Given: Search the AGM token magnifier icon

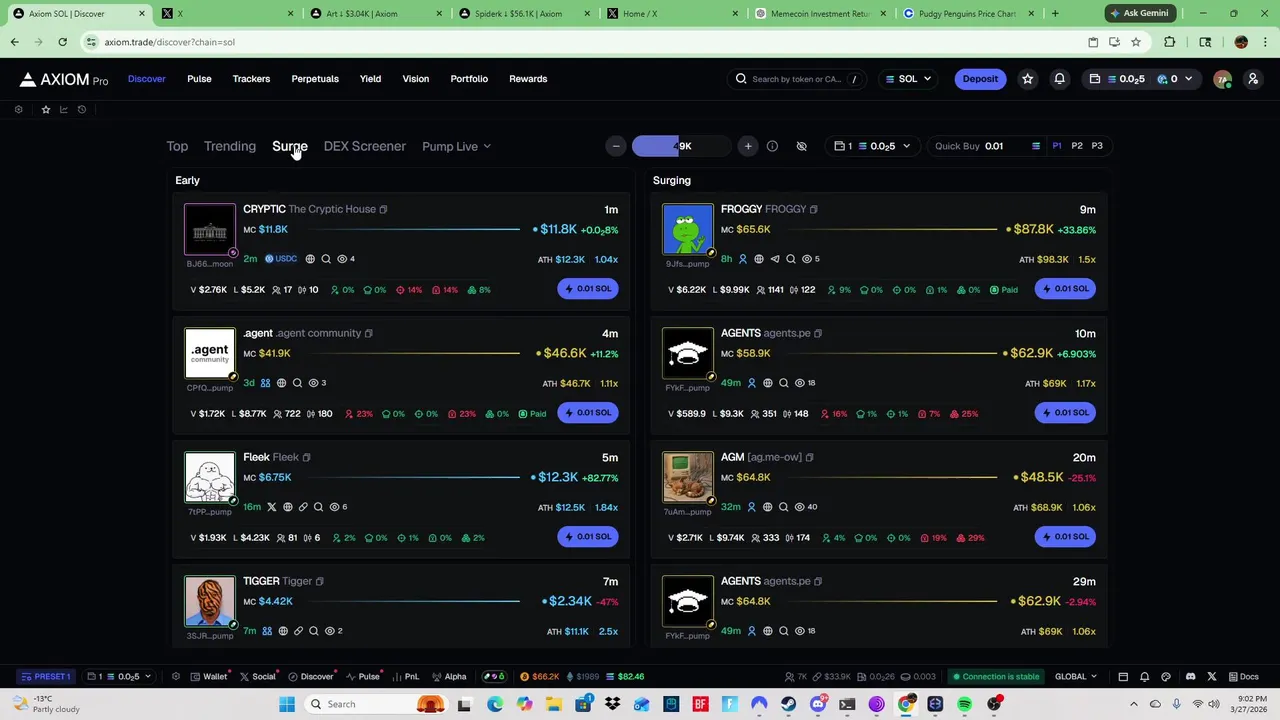Looking at the screenshot, I should 784,507.
